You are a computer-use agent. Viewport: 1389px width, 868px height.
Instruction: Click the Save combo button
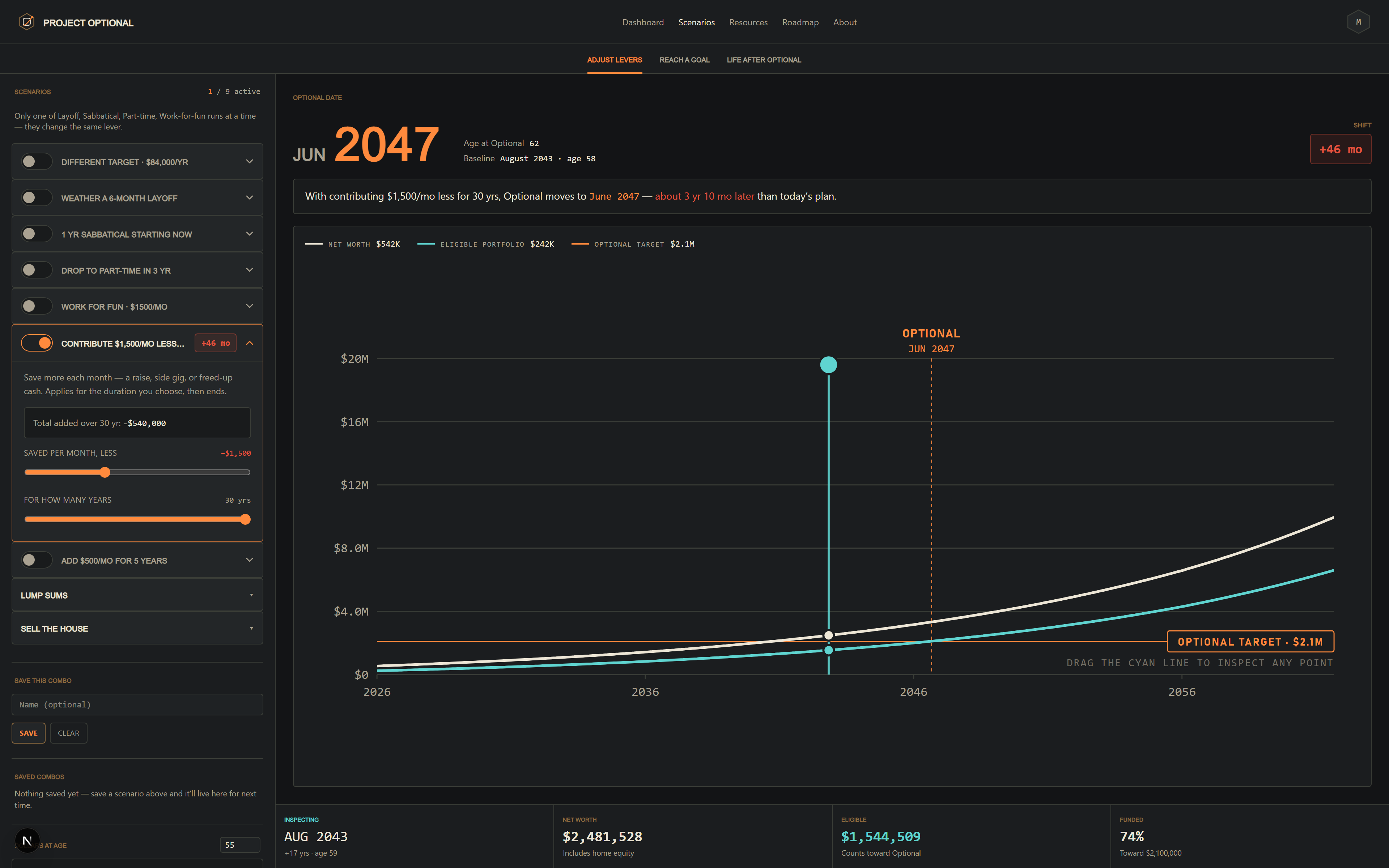(x=28, y=733)
